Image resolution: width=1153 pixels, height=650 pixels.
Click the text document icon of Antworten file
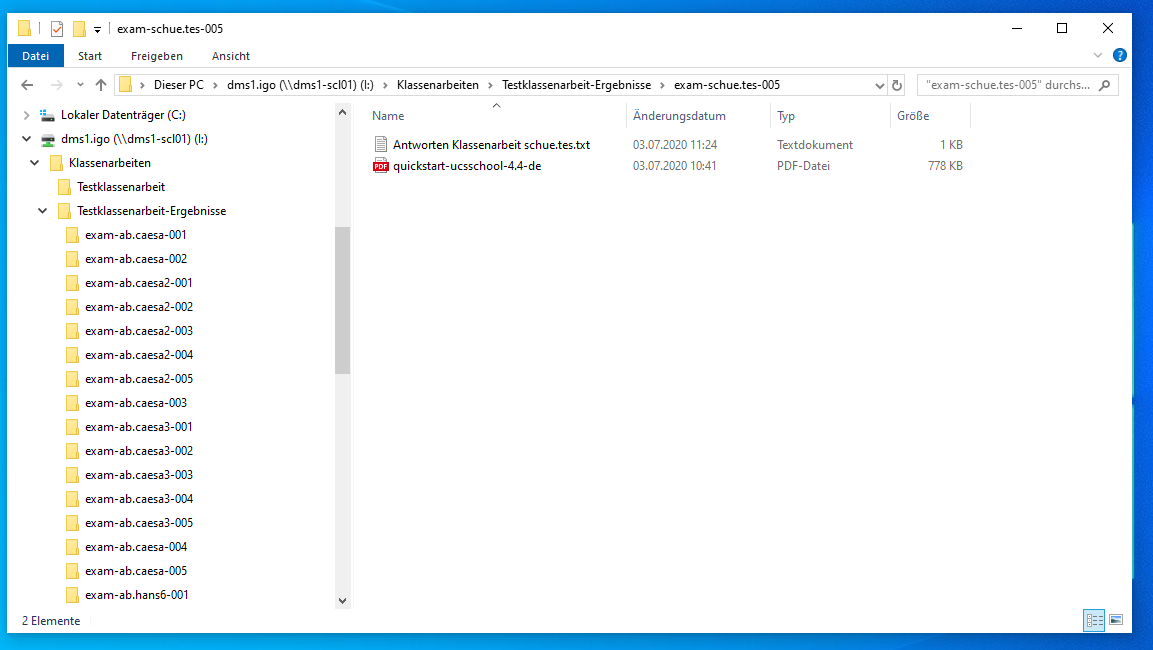380,145
